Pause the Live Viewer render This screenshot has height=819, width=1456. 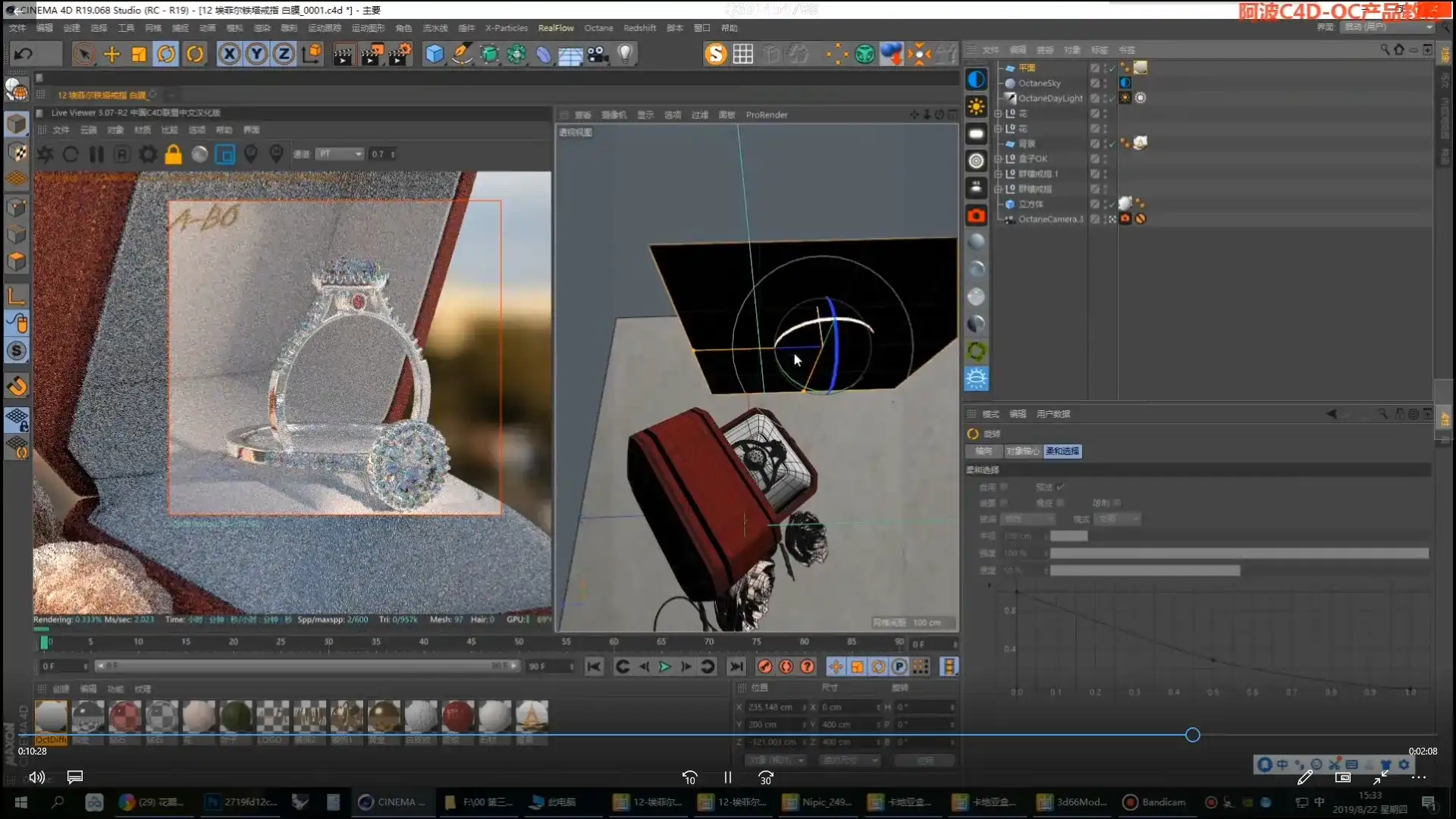[96, 154]
